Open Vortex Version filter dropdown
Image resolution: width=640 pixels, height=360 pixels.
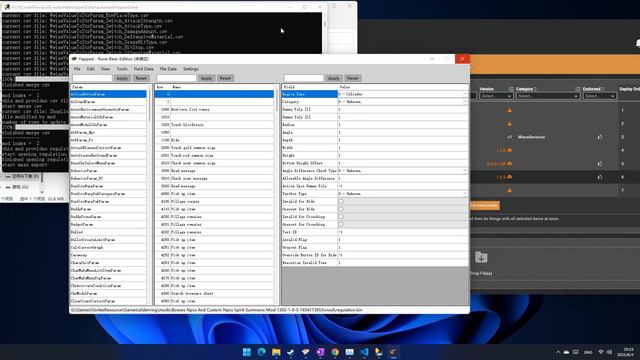(x=496, y=96)
